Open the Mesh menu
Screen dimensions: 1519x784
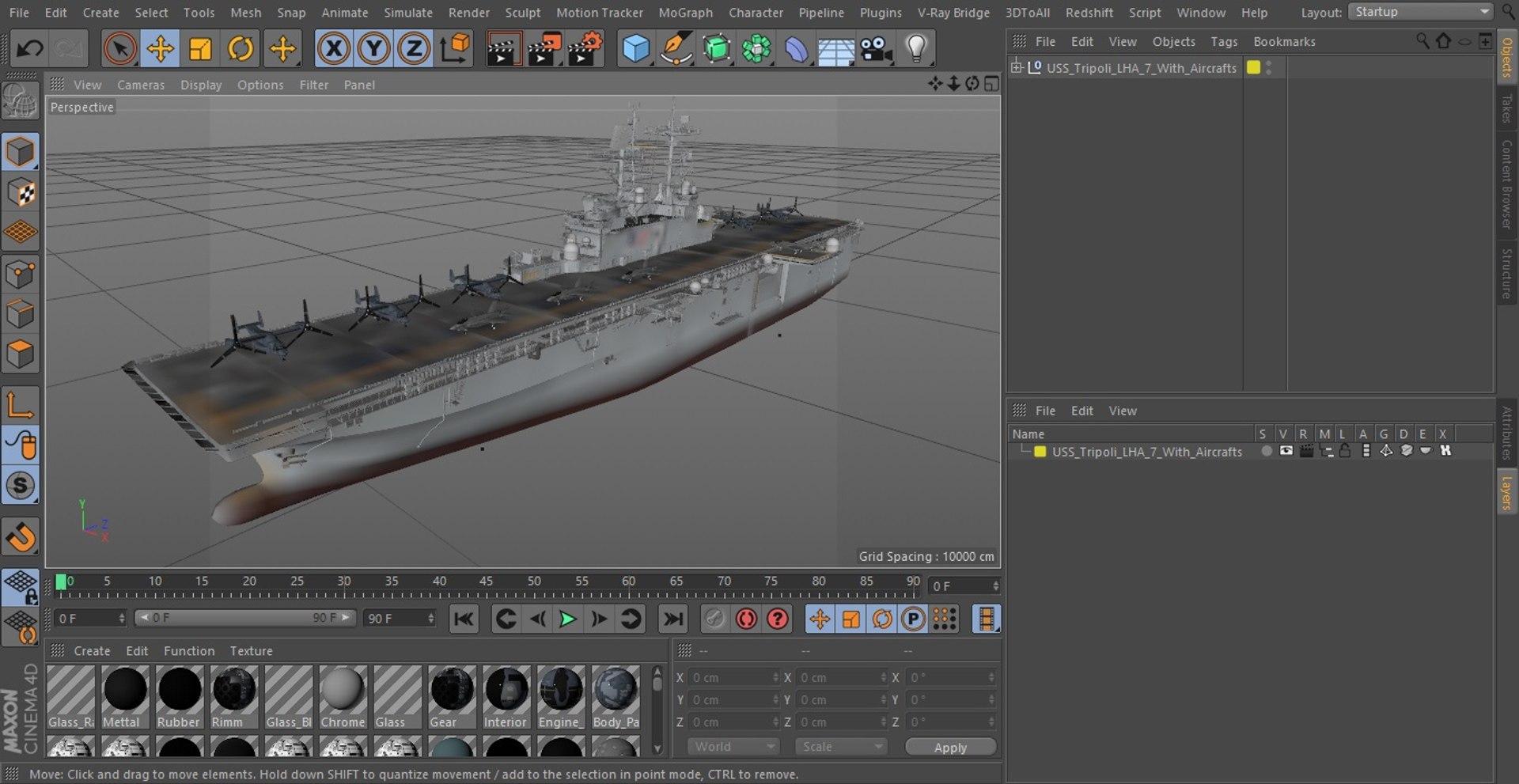[x=245, y=13]
